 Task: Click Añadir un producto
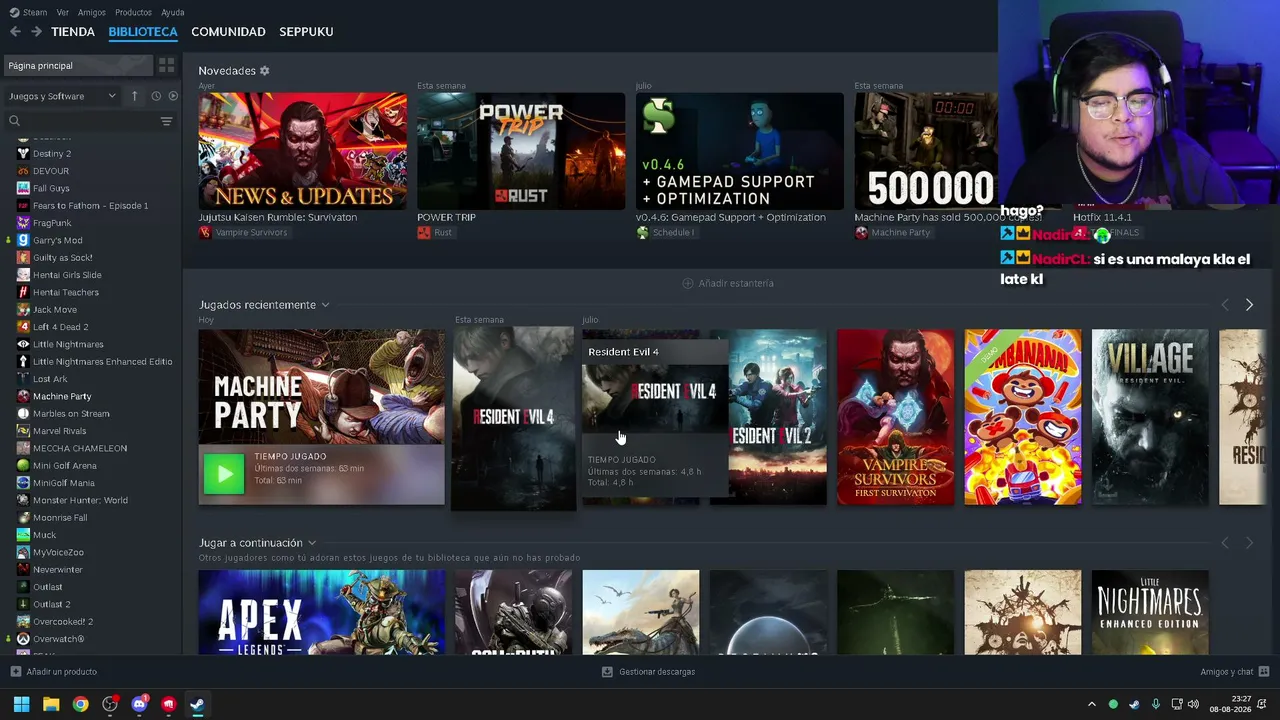click(x=62, y=672)
